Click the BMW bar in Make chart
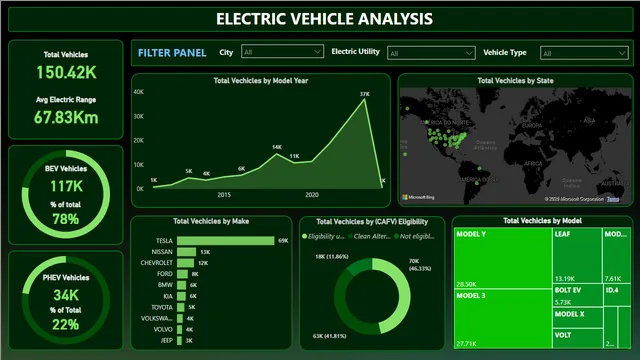Viewport: 640px width, 360px height. [182, 285]
